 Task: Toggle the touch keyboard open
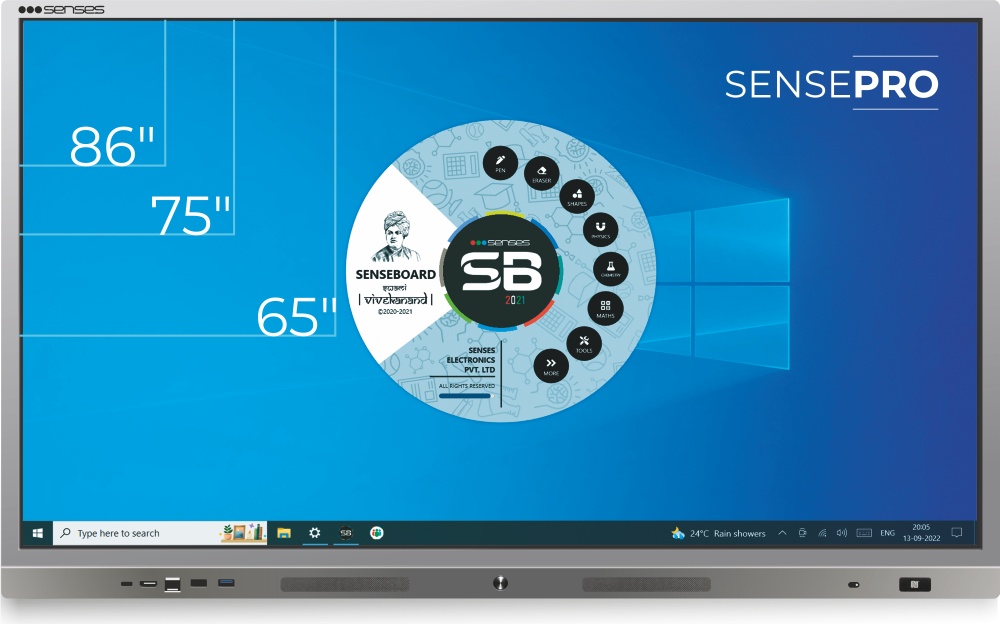pyautogui.click(x=864, y=532)
